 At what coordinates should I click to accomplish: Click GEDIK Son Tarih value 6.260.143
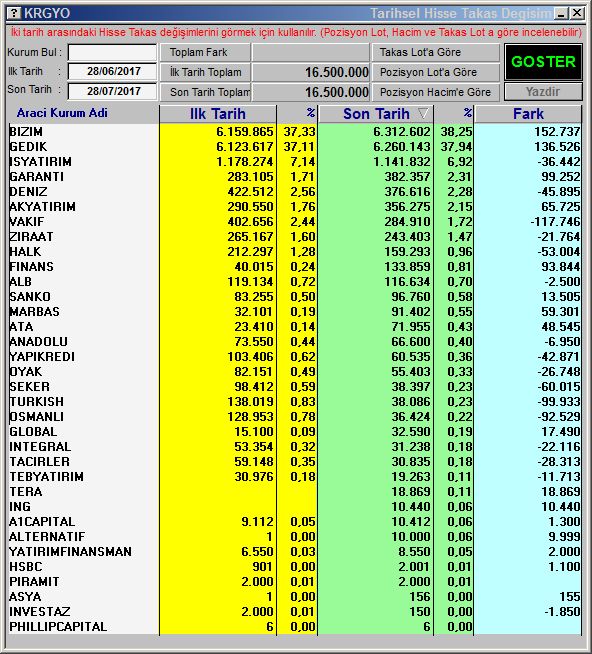(x=401, y=147)
